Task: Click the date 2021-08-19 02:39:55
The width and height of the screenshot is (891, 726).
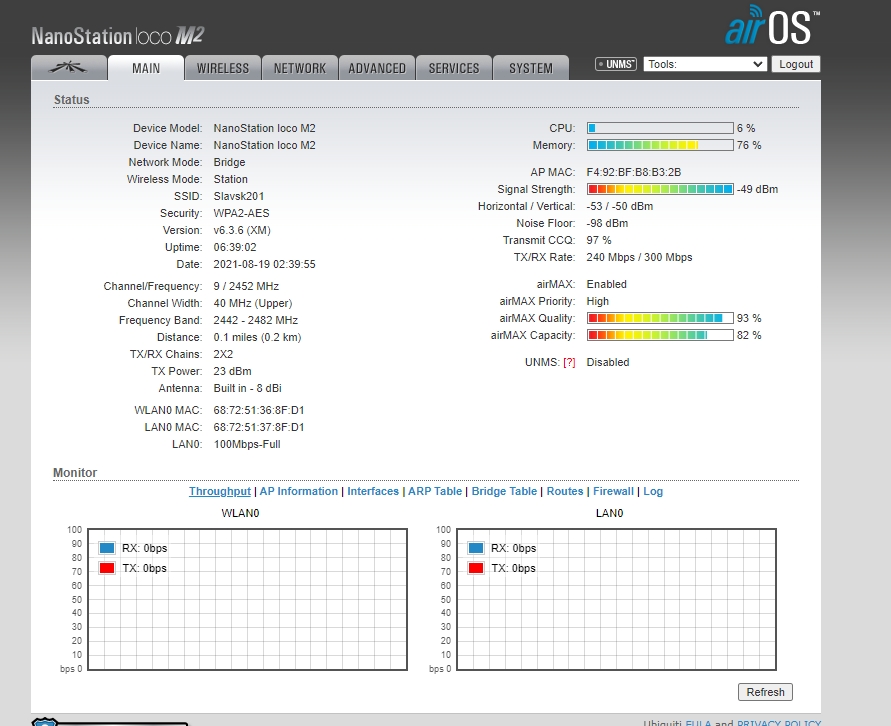Action: (264, 264)
